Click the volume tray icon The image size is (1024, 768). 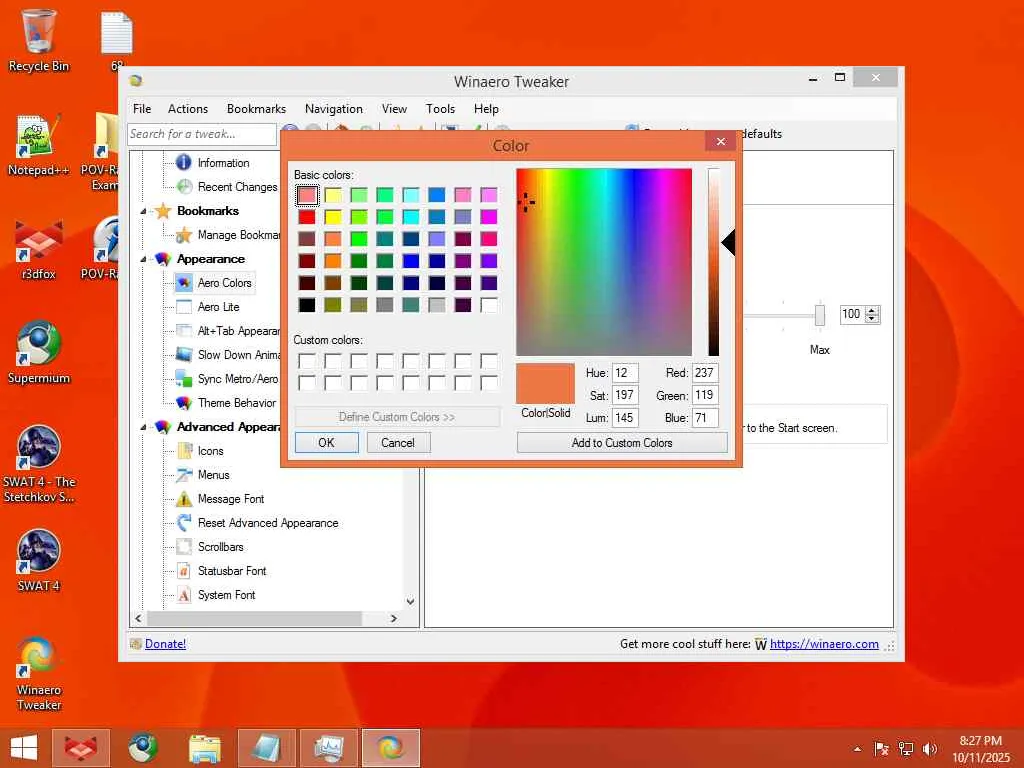pyautogui.click(x=930, y=749)
